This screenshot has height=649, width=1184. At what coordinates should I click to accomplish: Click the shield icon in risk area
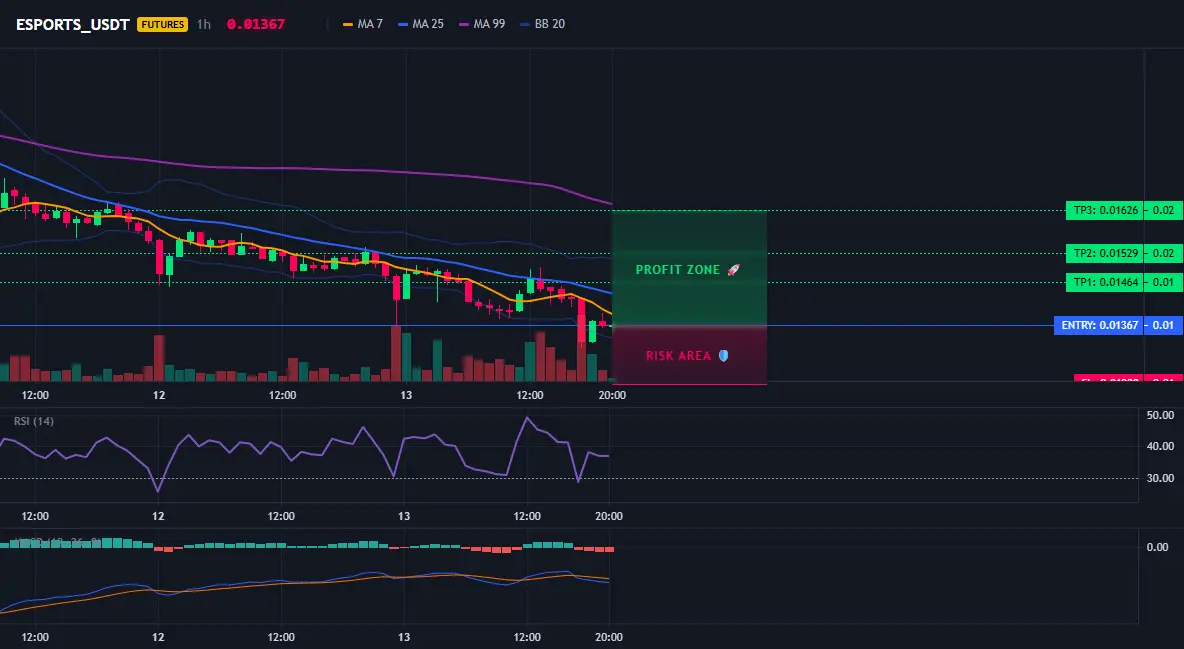pyautogui.click(x=723, y=356)
